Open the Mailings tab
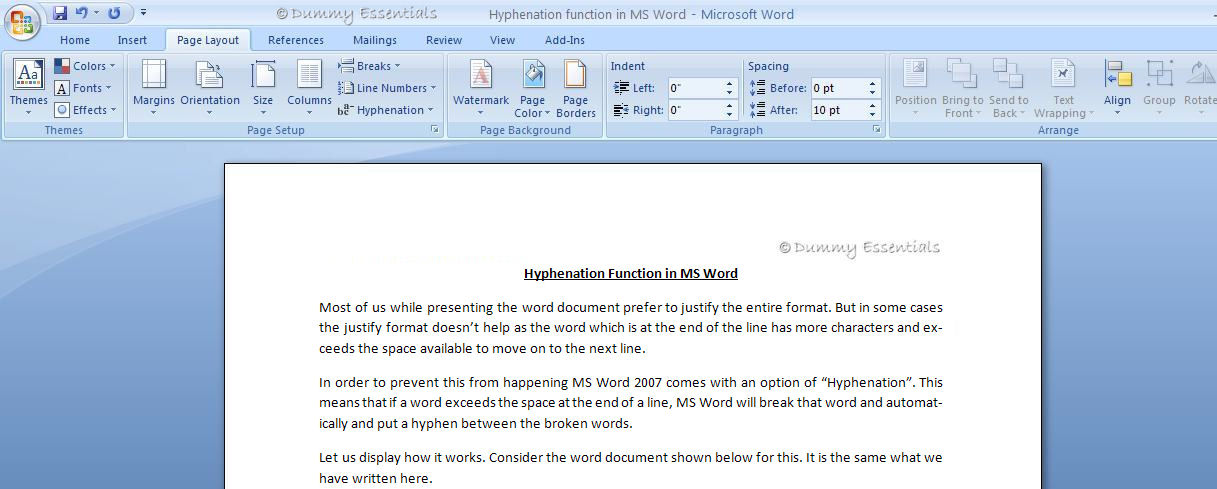1217x489 pixels. pos(375,40)
